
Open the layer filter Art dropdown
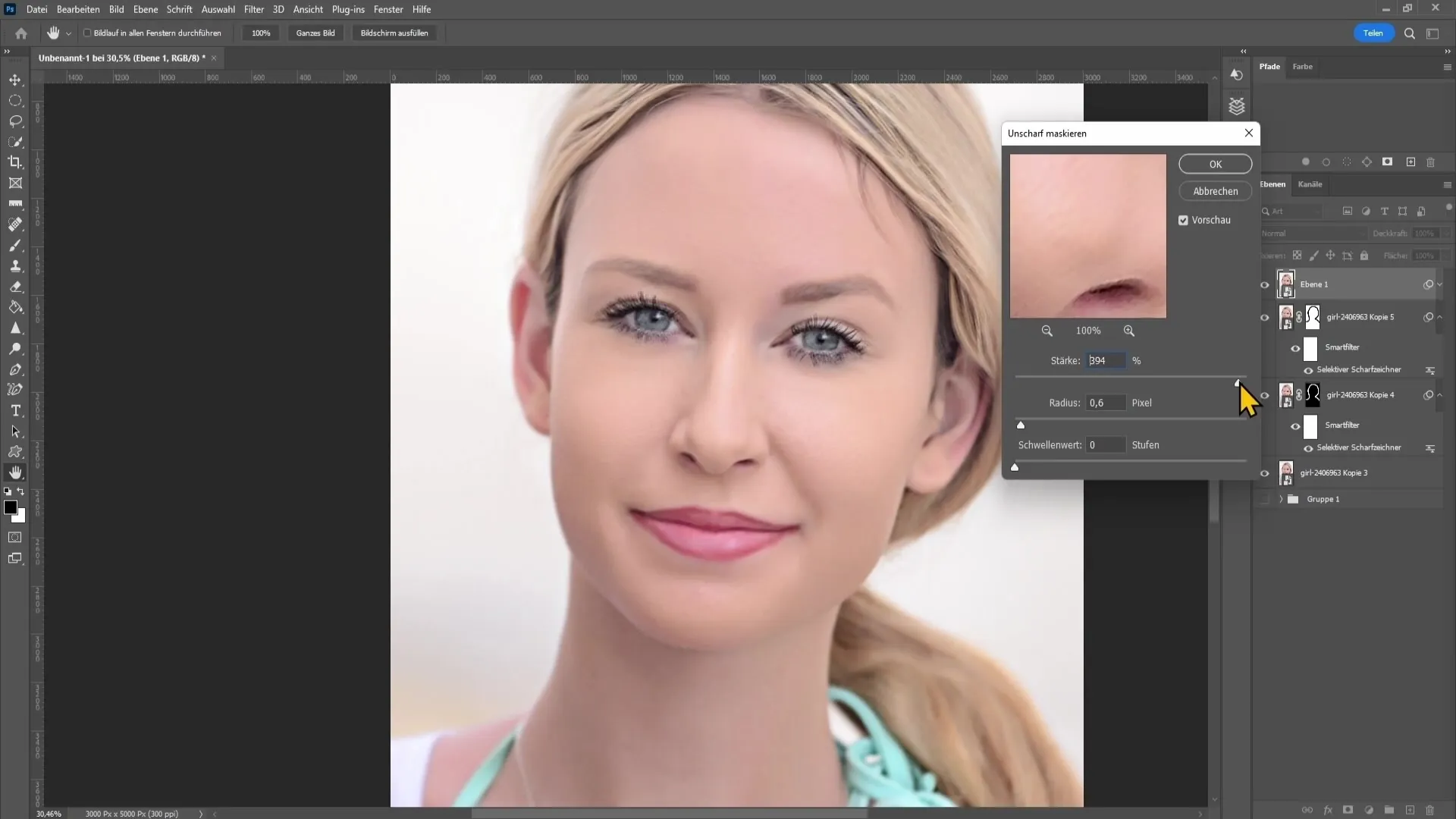[1291, 212]
